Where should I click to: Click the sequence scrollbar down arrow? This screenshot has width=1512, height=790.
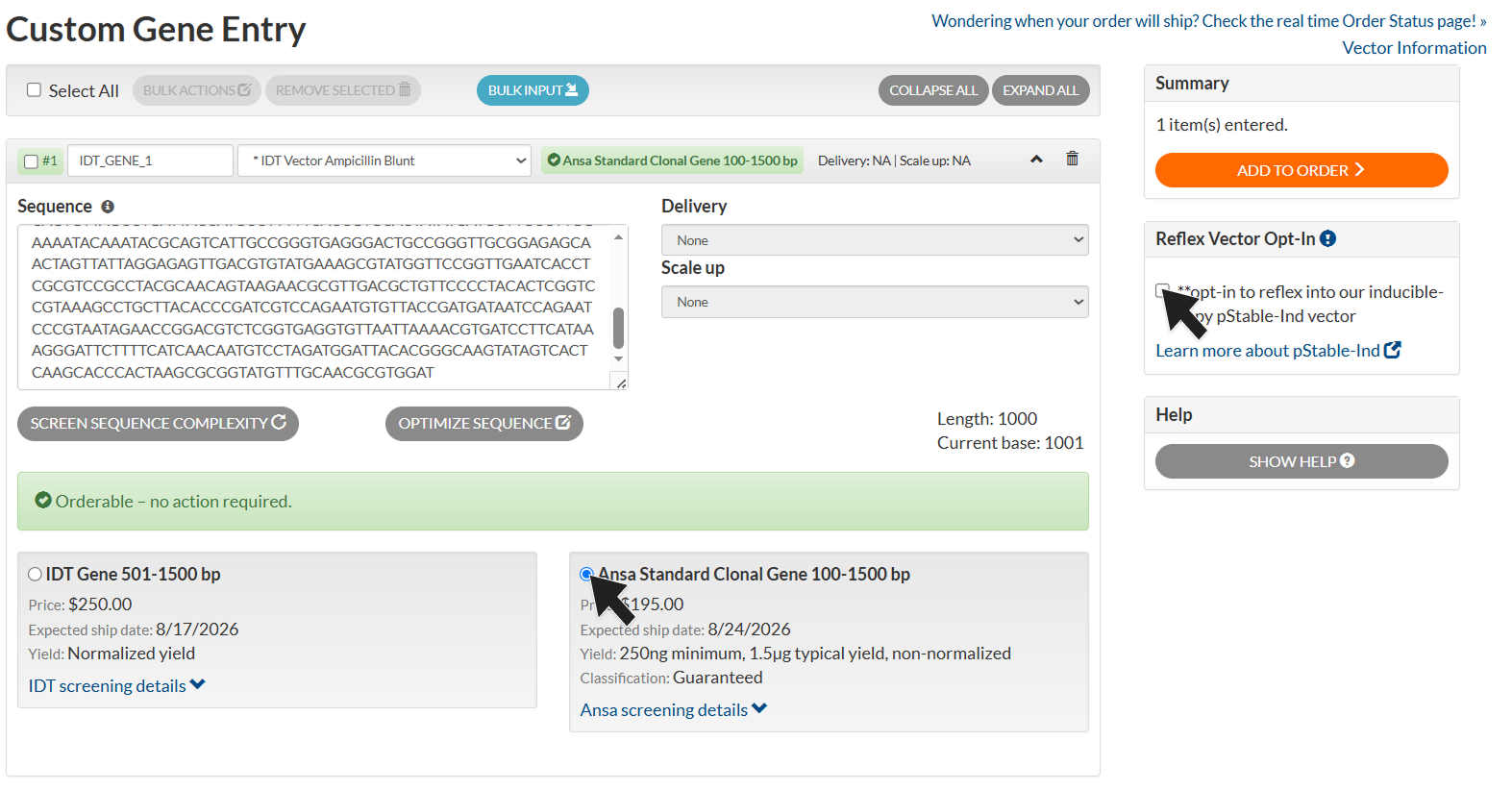618,358
